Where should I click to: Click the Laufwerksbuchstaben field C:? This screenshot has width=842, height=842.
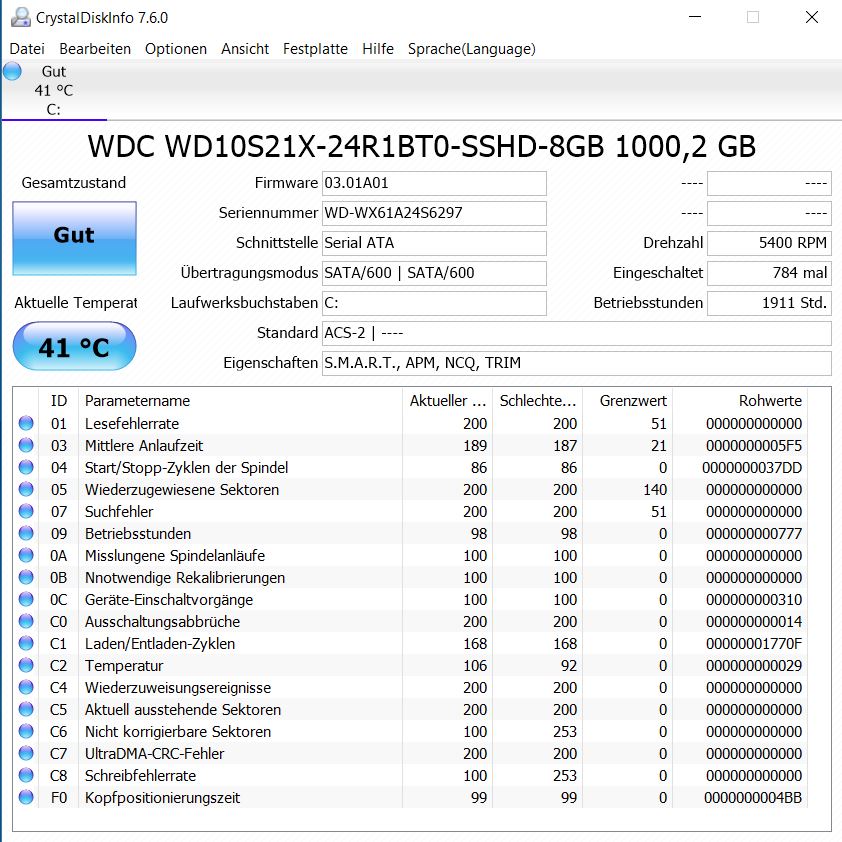434,303
